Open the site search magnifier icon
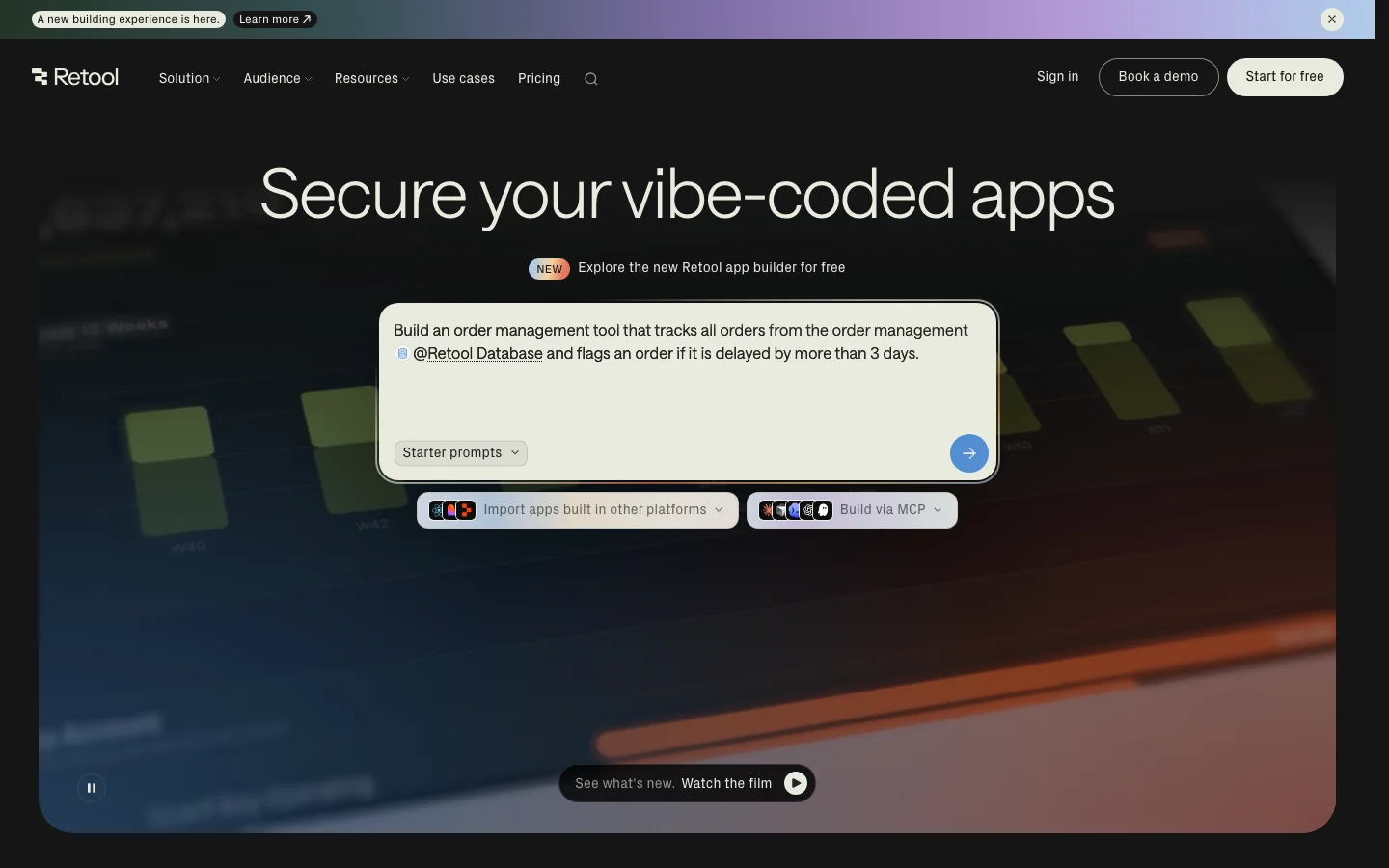 click(591, 79)
